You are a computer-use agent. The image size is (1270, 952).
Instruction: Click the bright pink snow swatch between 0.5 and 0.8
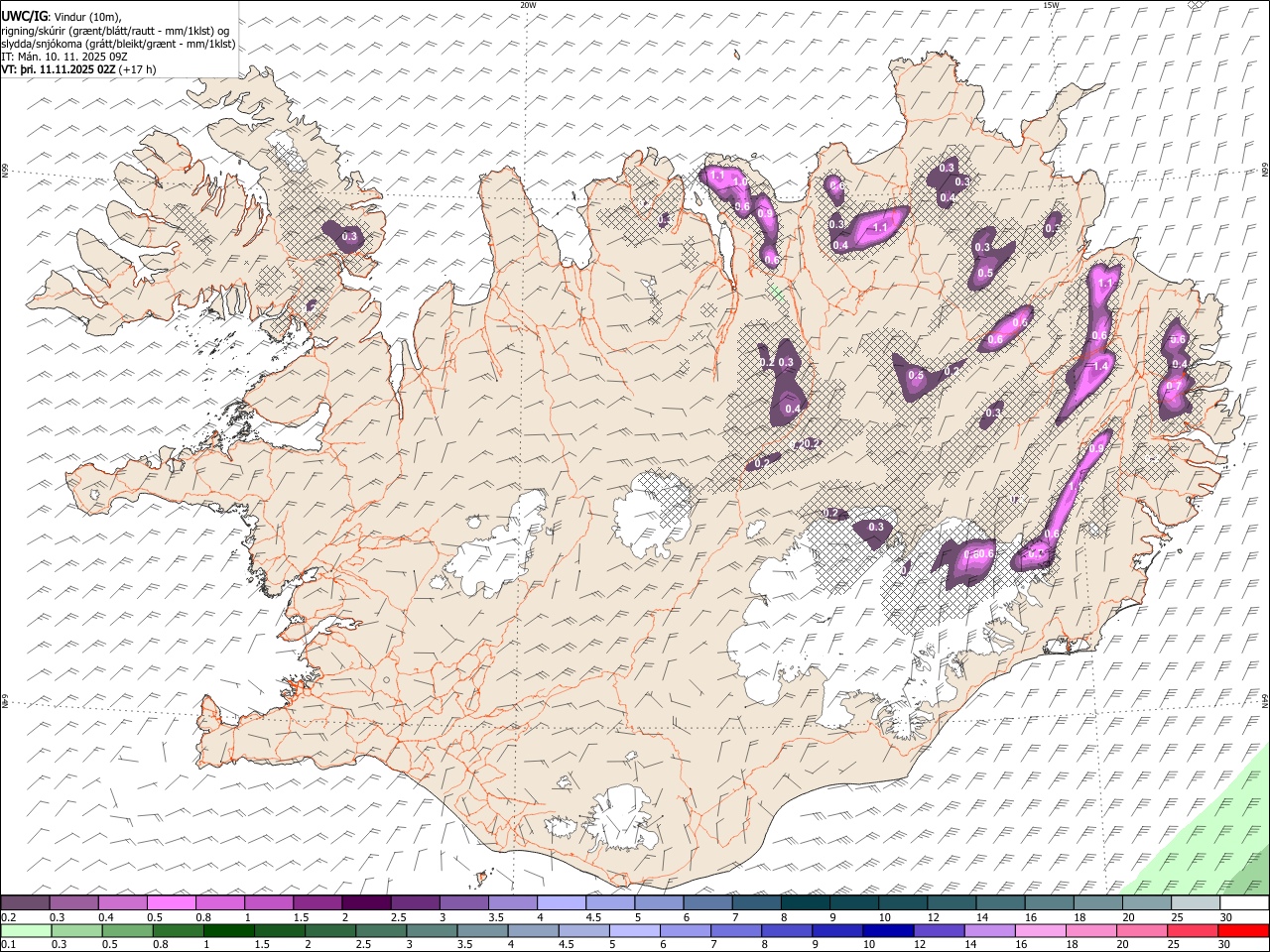click(171, 903)
